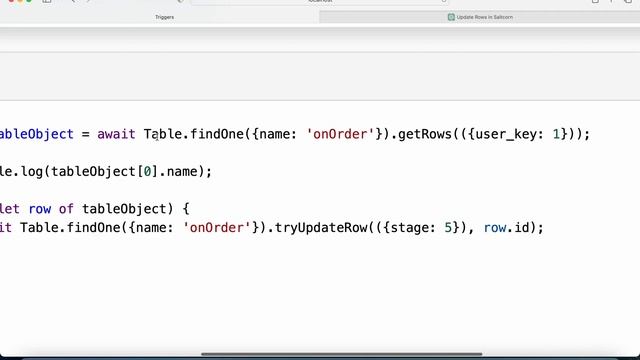
Task: Click 'stage' in the tryUpdateRow call
Action: pos(409,227)
